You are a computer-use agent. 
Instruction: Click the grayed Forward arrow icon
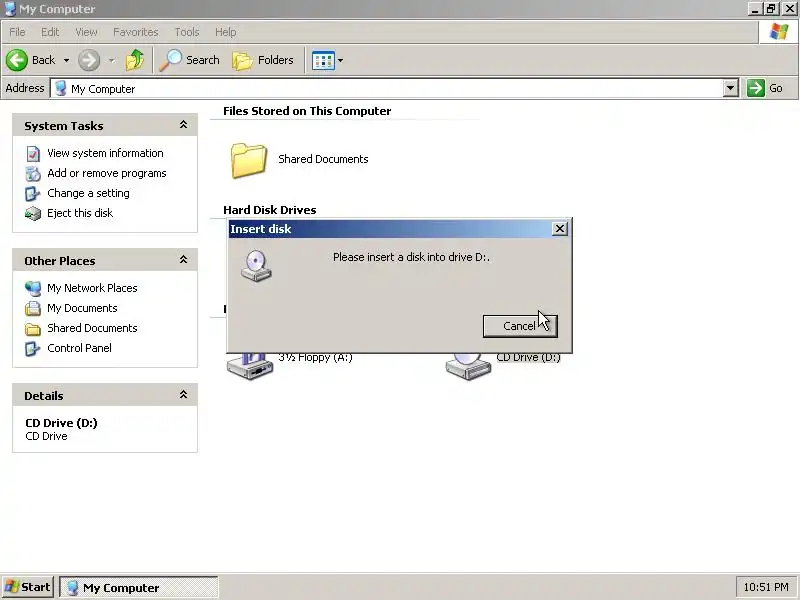point(89,60)
